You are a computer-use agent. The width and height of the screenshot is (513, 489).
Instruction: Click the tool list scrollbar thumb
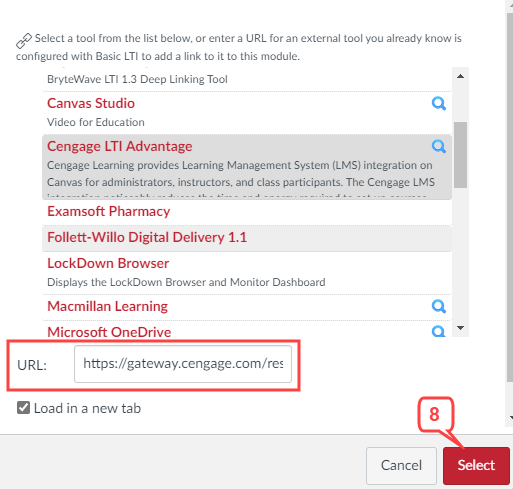click(x=461, y=155)
